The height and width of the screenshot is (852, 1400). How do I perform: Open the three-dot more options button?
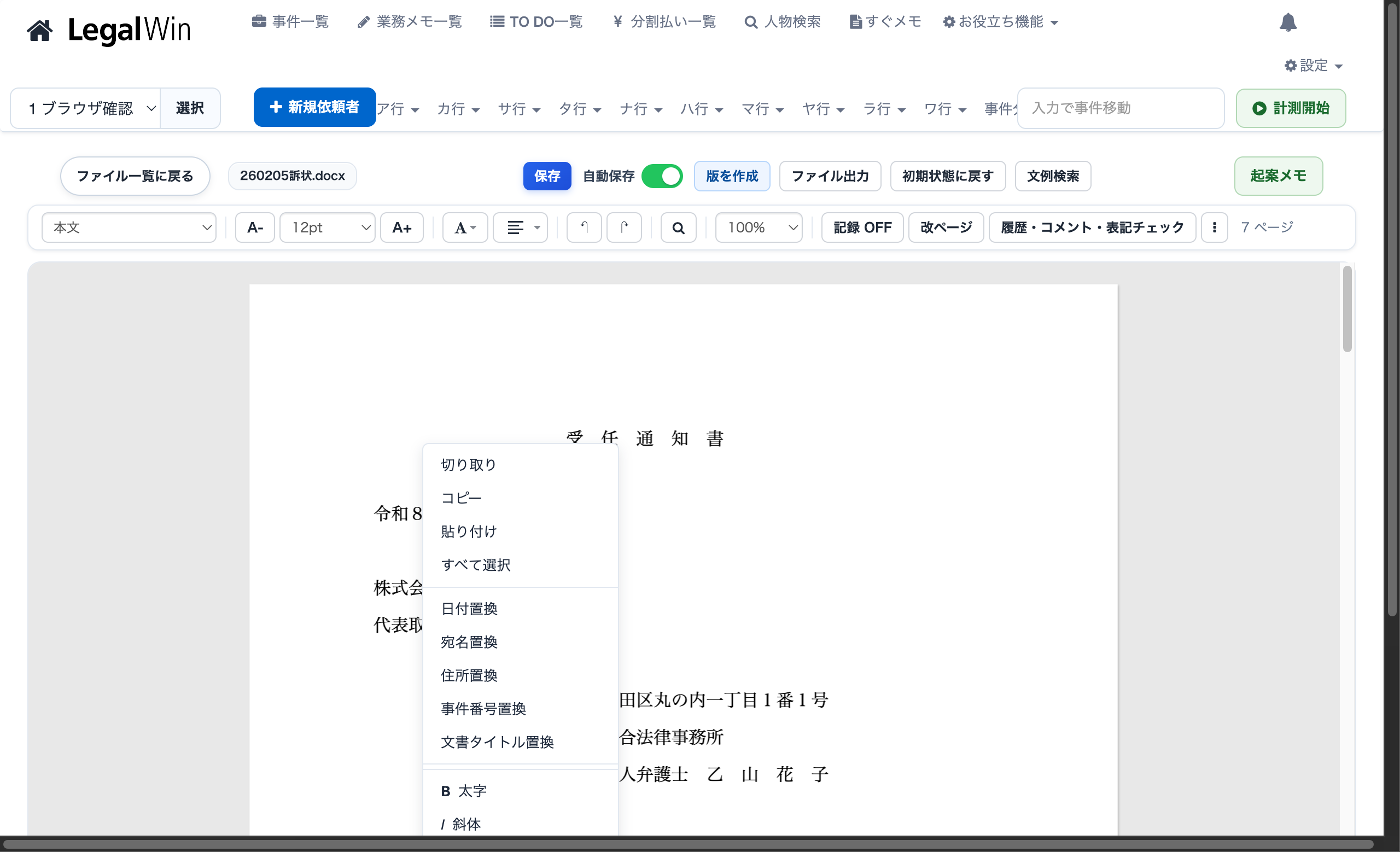(1214, 228)
